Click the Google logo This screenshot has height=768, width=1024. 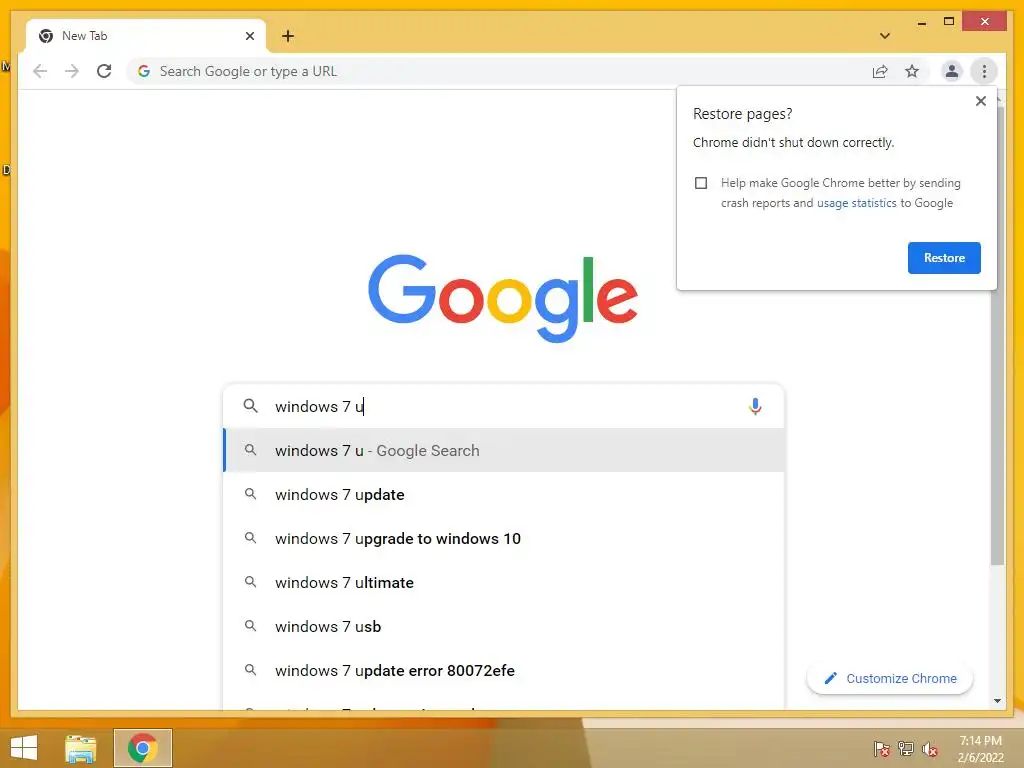point(503,298)
